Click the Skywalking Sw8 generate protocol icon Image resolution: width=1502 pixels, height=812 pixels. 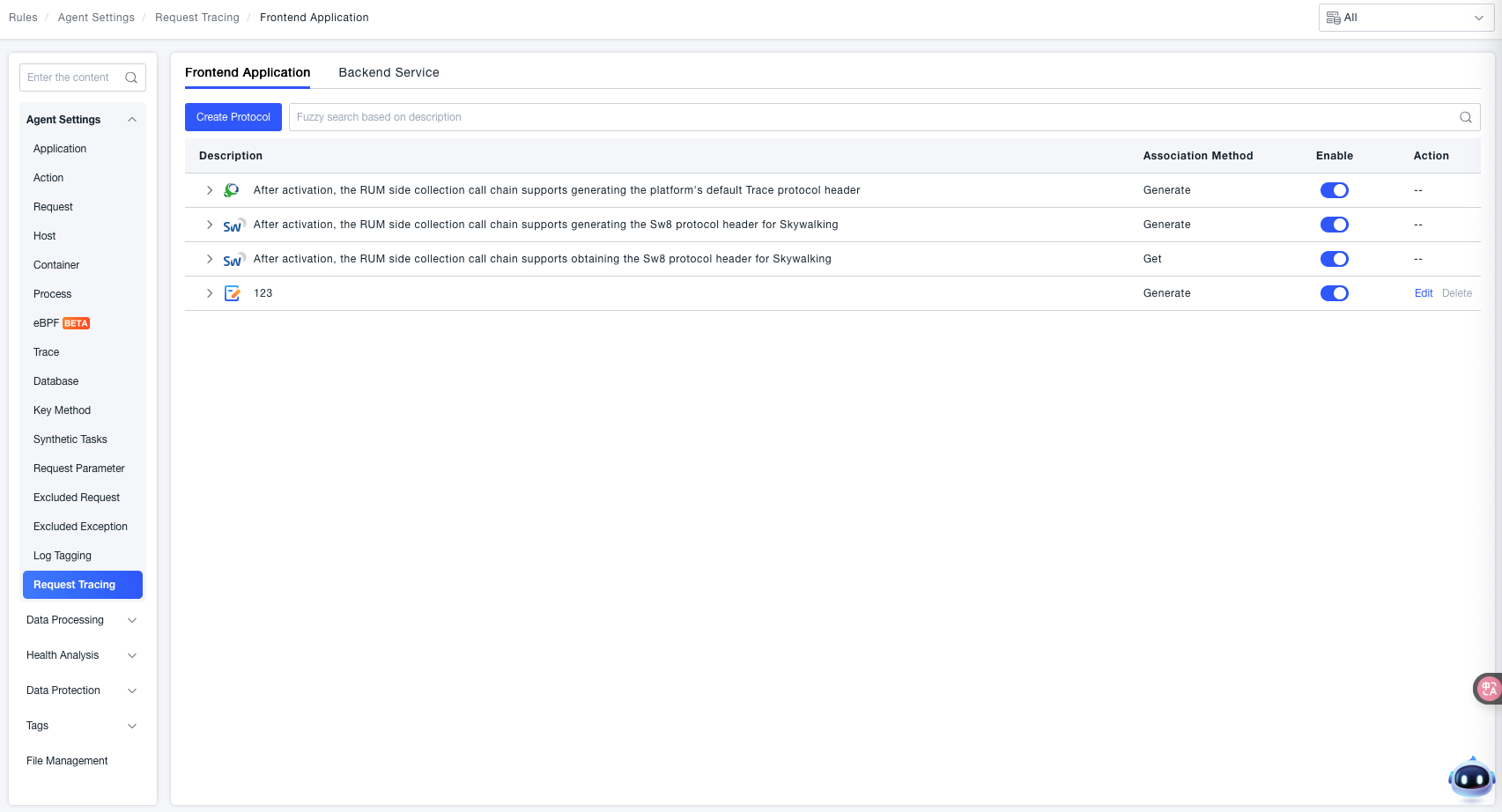[x=233, y=225]
